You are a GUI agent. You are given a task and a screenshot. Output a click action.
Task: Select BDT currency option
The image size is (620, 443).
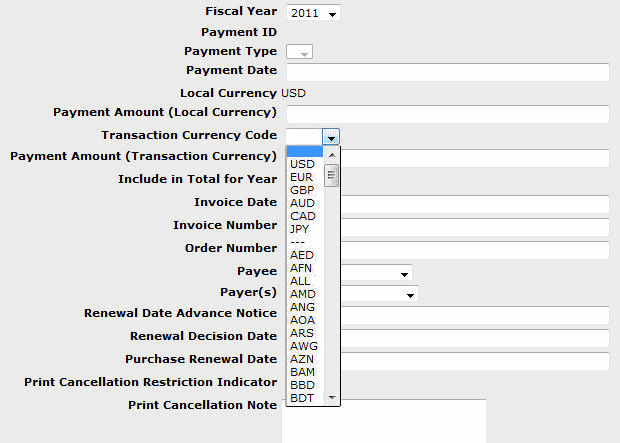[301, 398]
